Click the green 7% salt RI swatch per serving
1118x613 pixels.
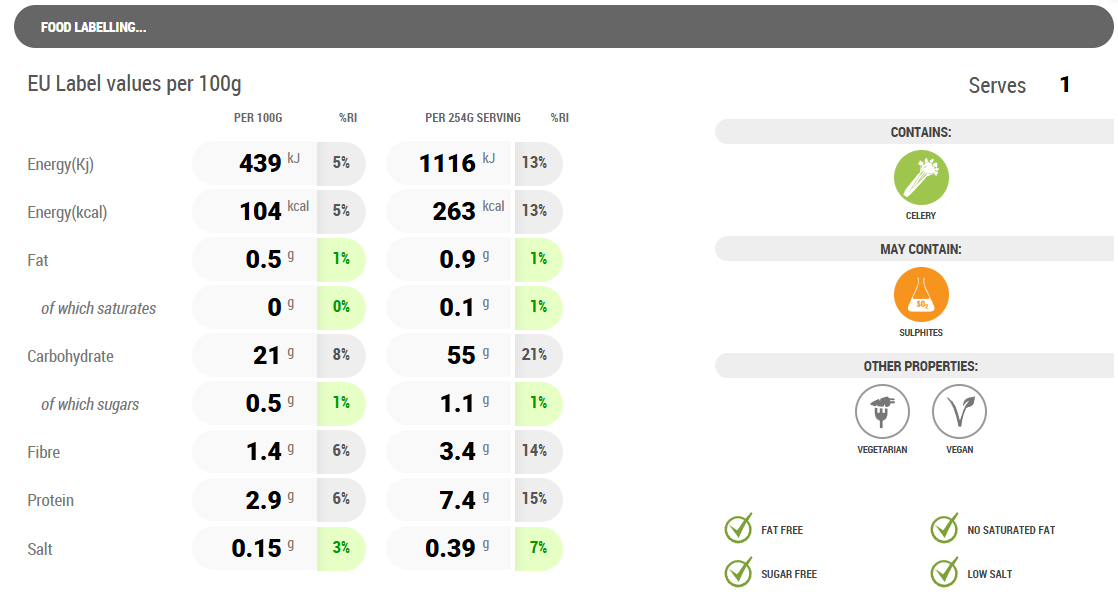click(538, 548)
